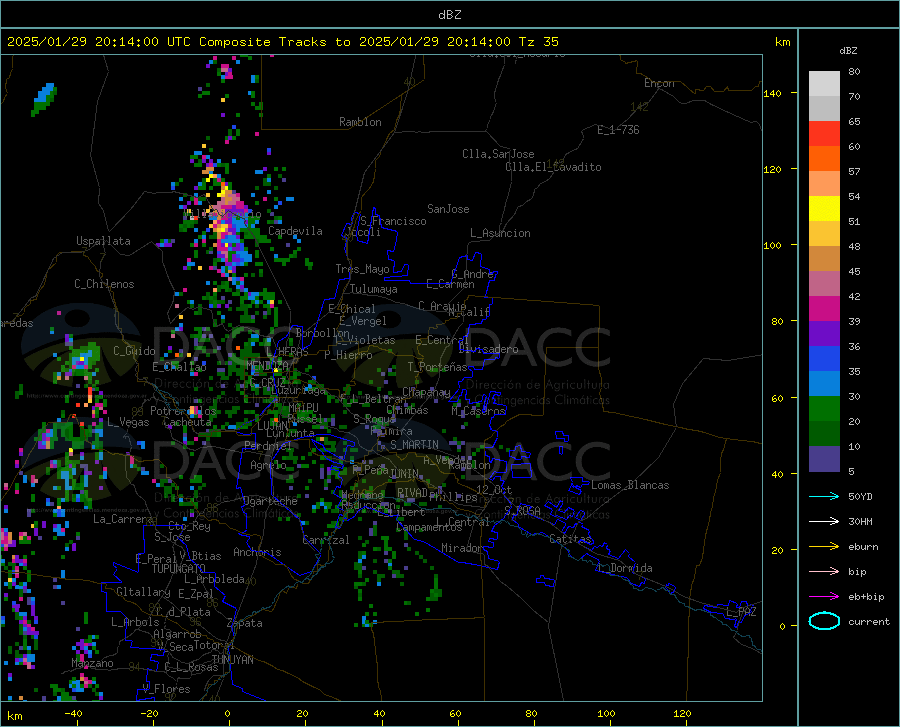Click the white 30HM arrow legend icon
Image resolution: width=900 pixels, height=727 pixels.
(x=824, y=522)
